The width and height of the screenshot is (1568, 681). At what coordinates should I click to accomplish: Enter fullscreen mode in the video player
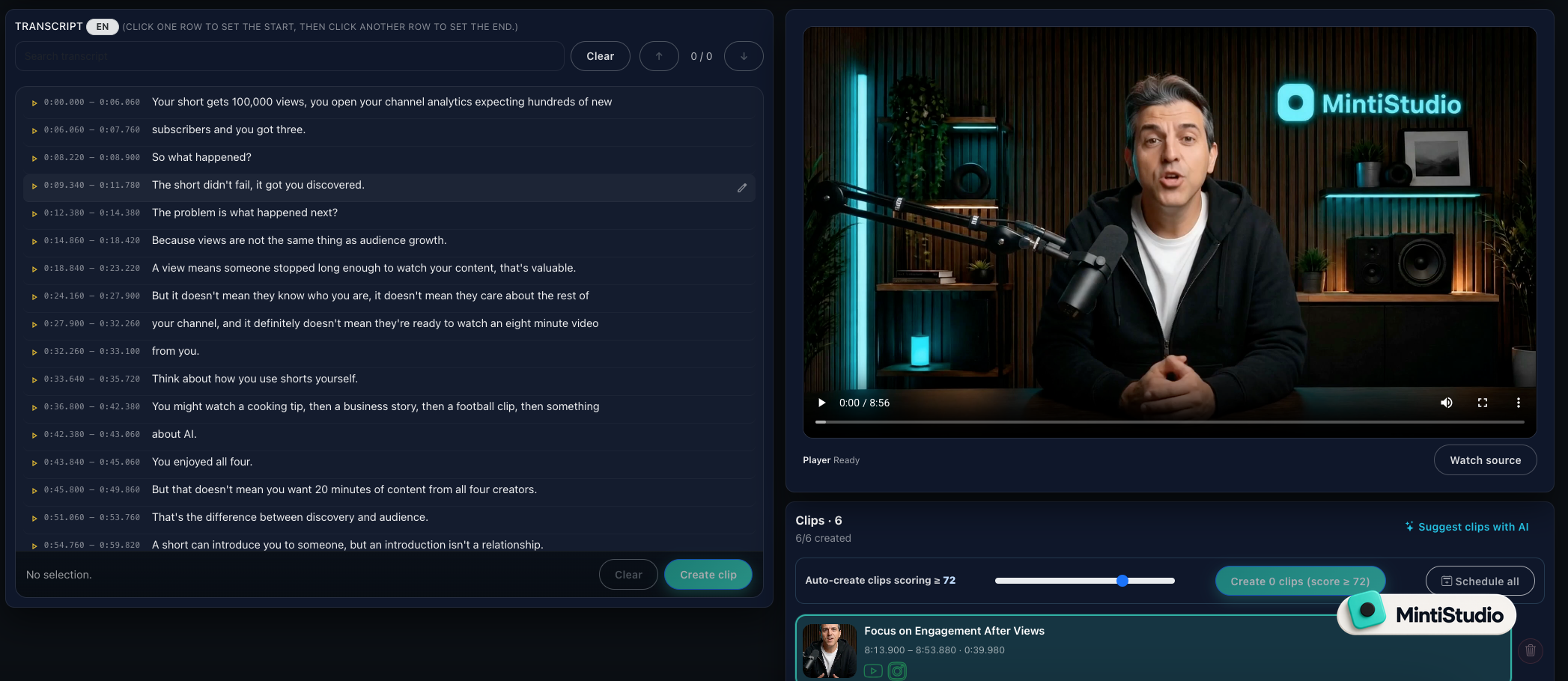pyautogui.click(x=1482, y=403)
